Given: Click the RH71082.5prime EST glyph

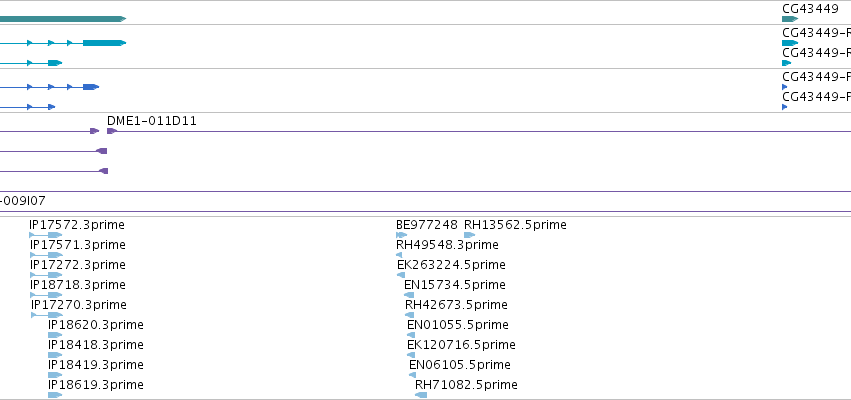Looking at the screenshot, I should coord(421,395).
